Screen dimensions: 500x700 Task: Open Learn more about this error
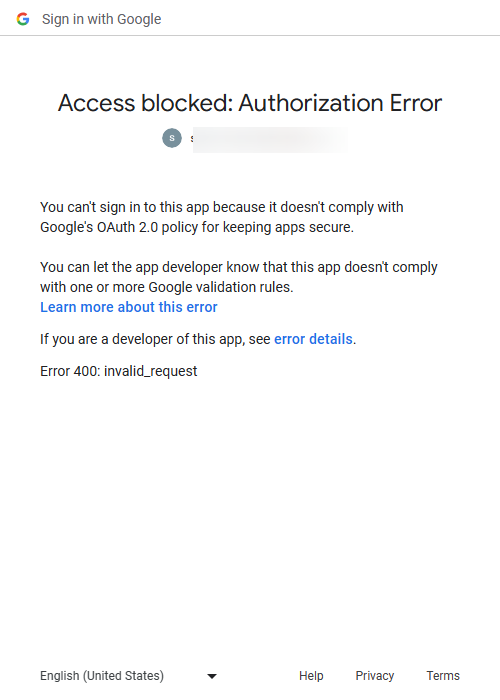point(129,307)
